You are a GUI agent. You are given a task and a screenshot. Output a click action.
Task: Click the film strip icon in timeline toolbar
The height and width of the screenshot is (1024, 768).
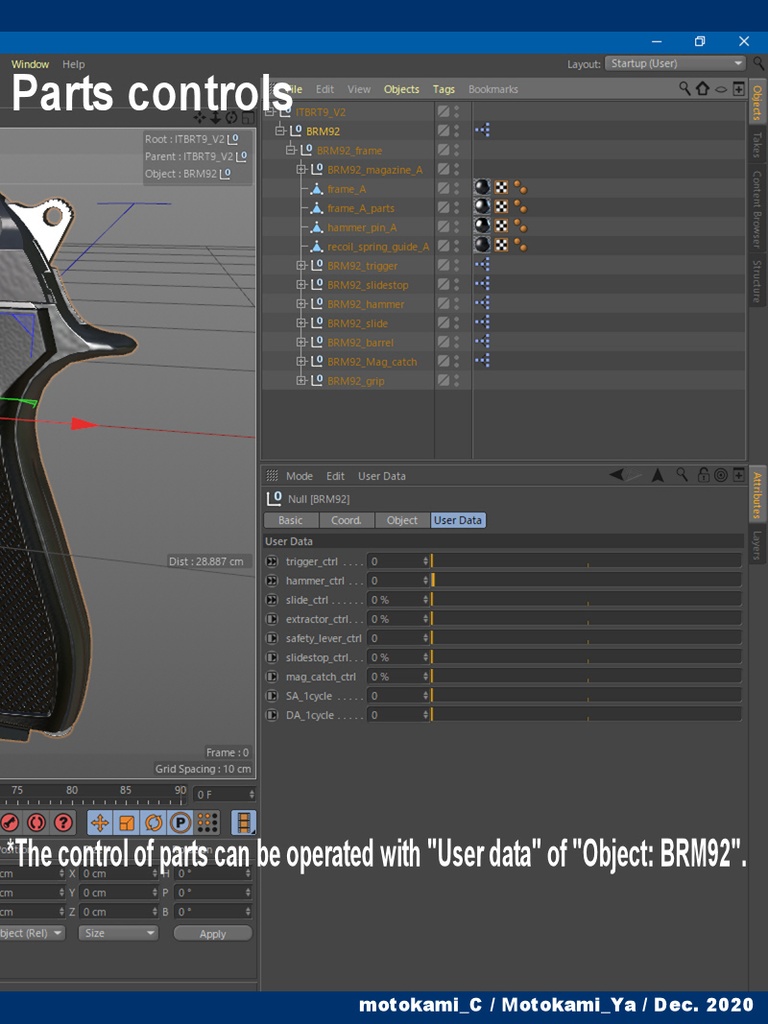click(x=244, y=823)
